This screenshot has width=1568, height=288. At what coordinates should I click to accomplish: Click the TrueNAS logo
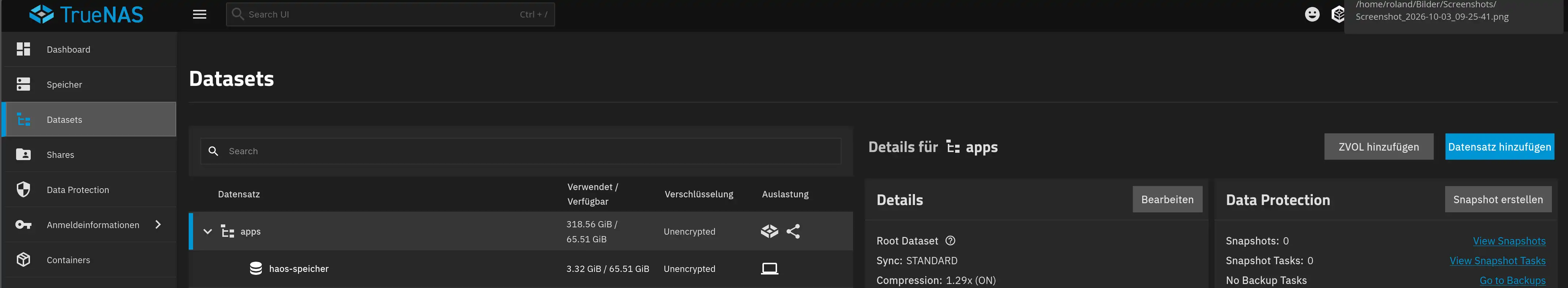pos(86,15)
